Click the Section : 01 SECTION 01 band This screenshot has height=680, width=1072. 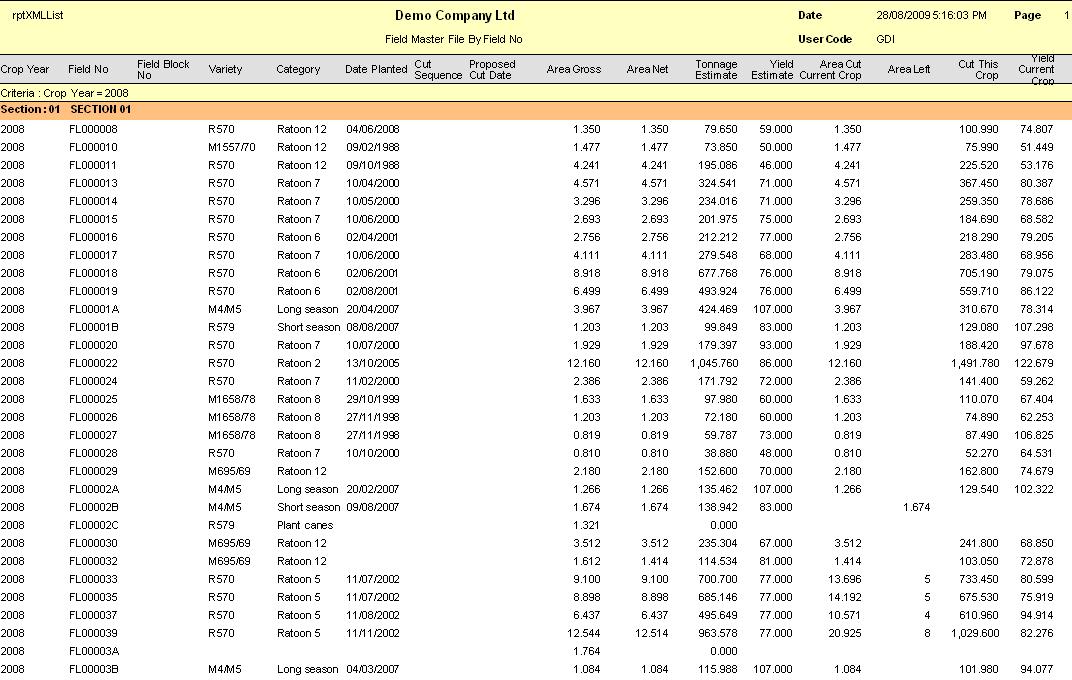[x=536, y=110]
